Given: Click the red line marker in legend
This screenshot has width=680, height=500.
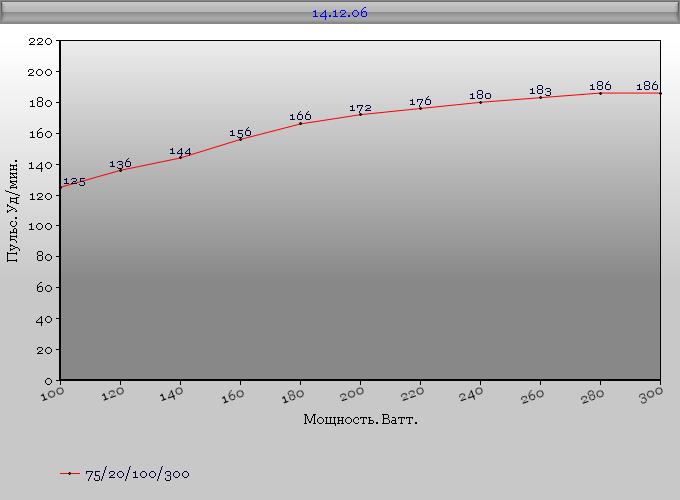Looking at the screenshot, I should 69,474.
